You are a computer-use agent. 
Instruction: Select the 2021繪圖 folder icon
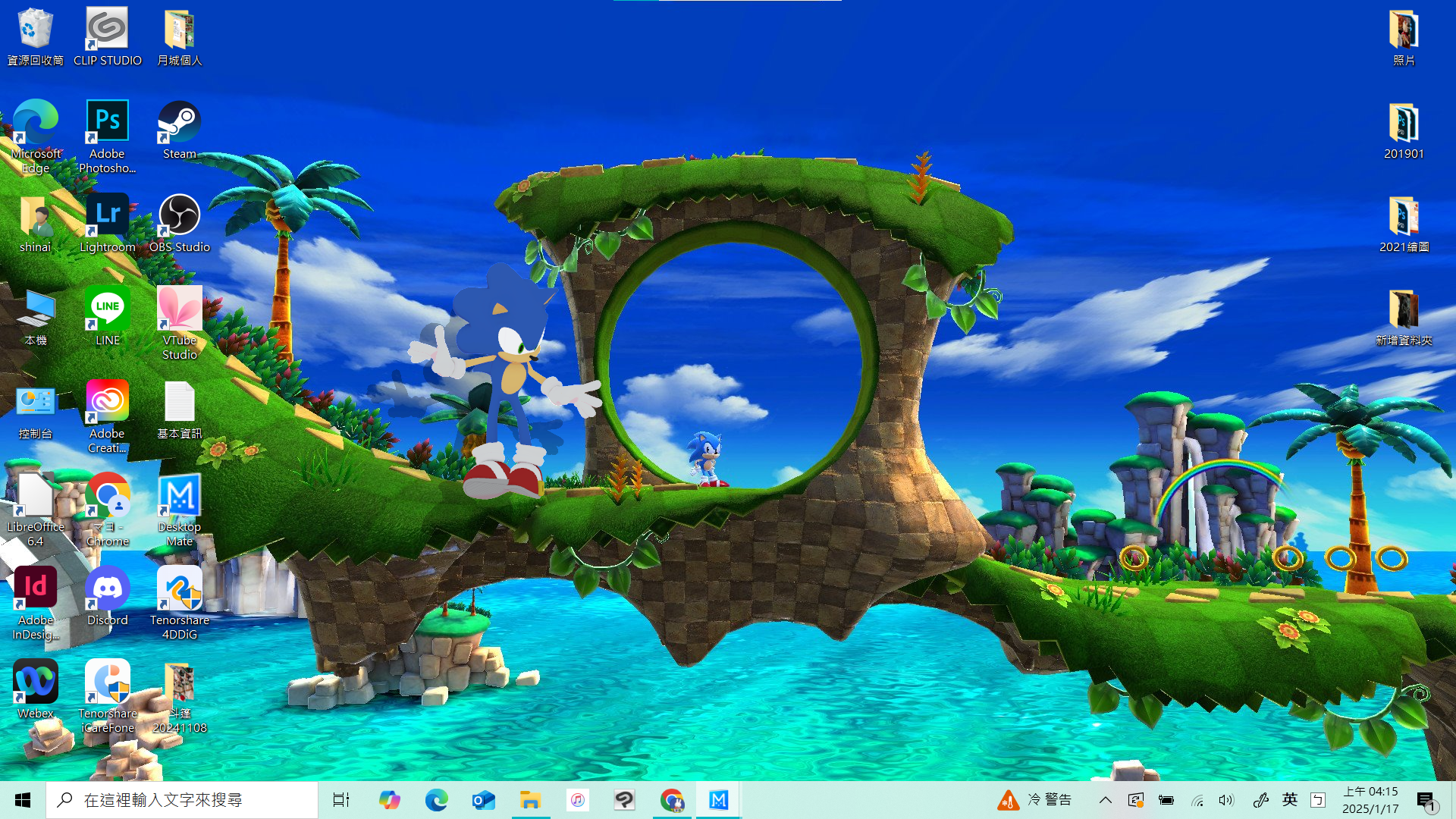point(1404,224)
